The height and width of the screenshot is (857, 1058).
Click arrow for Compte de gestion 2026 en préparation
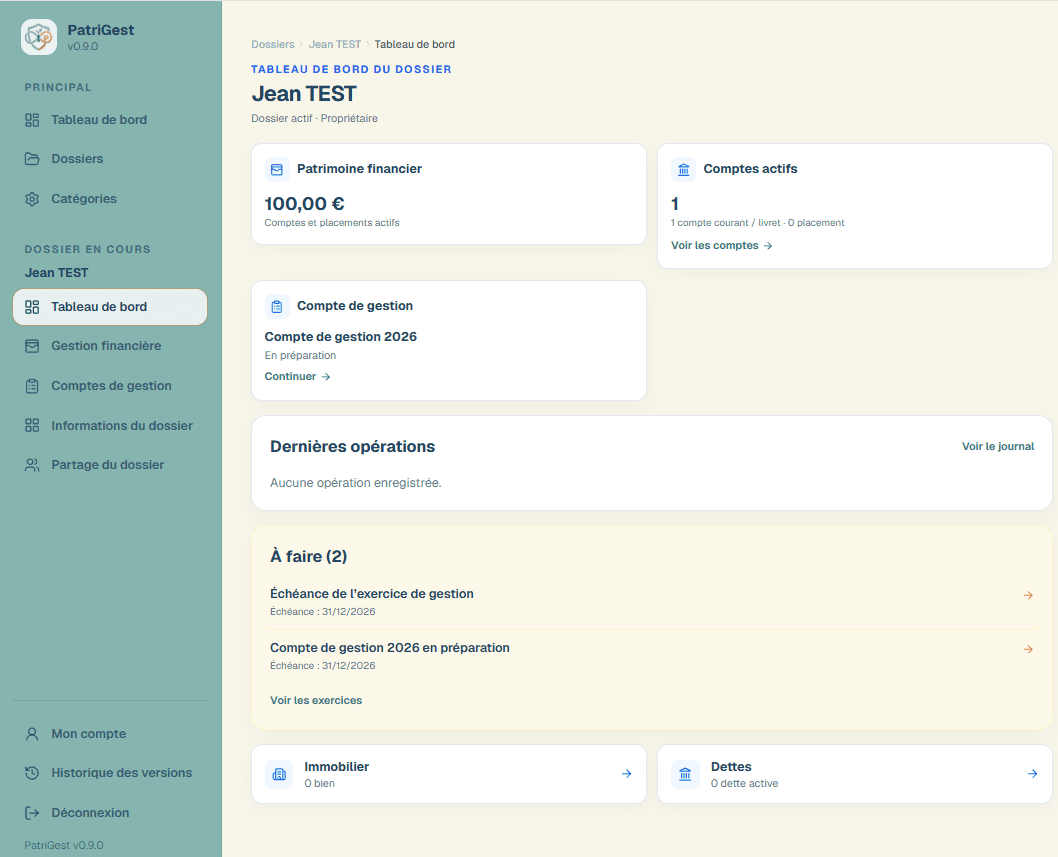[x=1028, y=649]
